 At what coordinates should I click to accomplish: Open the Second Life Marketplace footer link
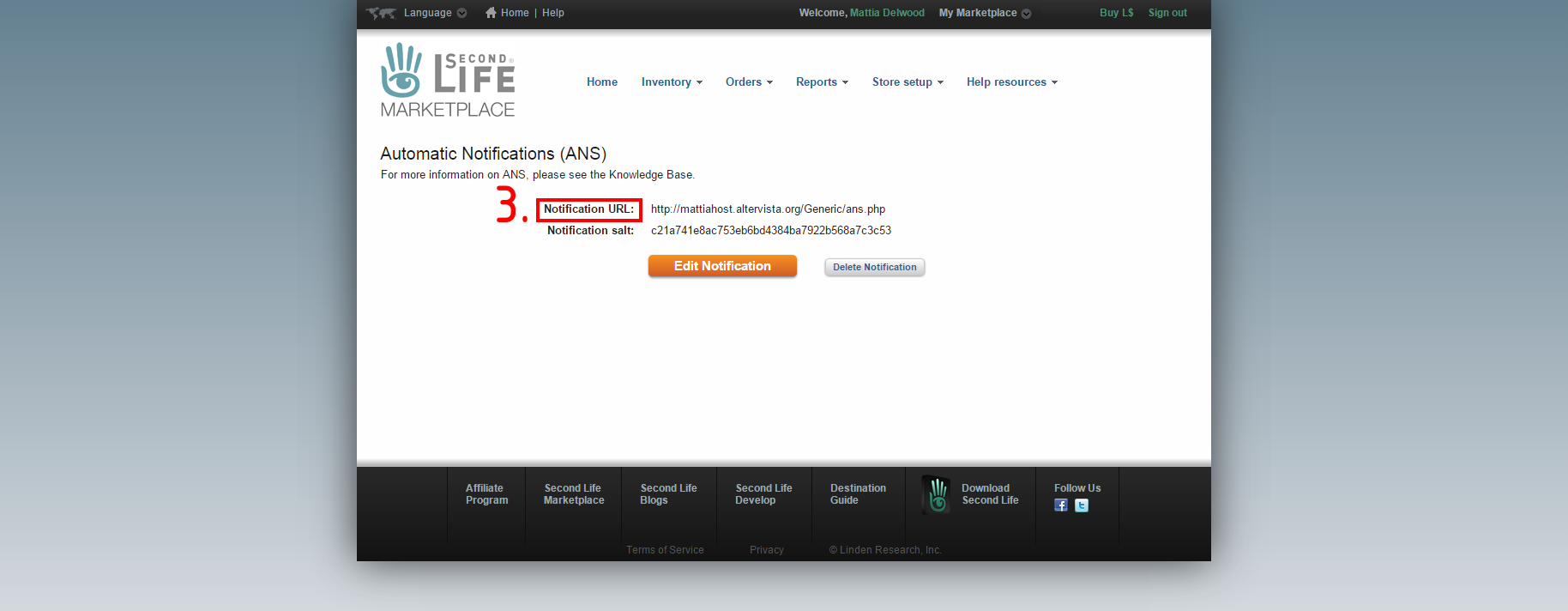[574, 494]
